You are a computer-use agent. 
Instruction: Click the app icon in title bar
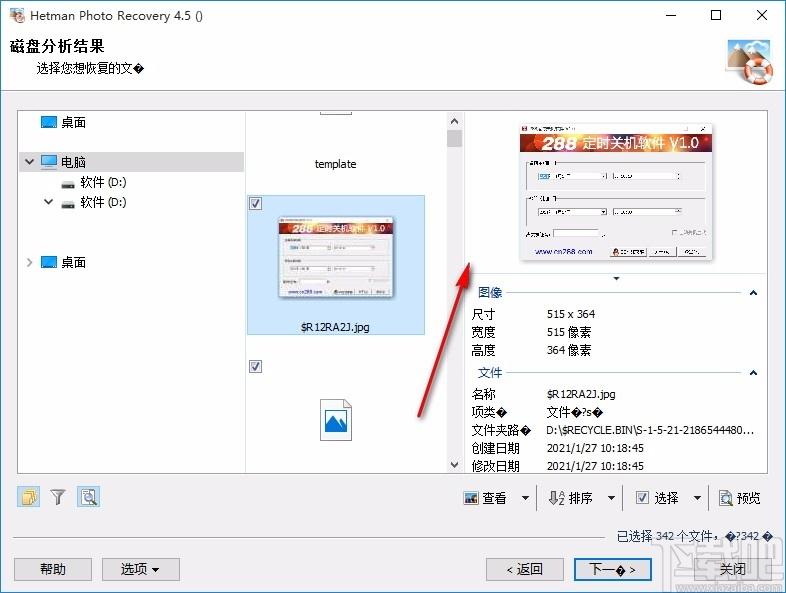tap(17, 16)
